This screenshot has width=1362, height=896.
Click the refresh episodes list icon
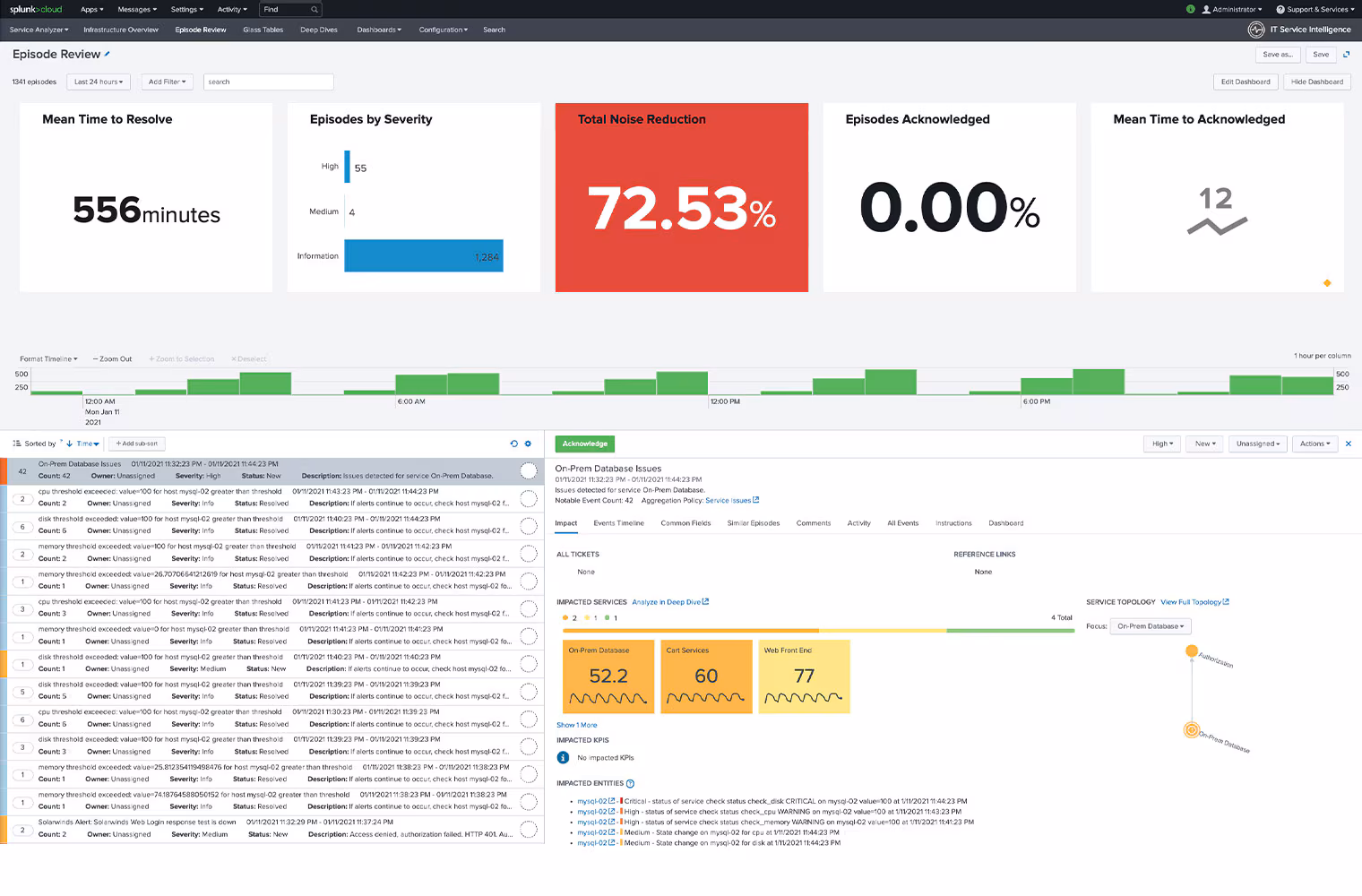pyautogui.click(x=513, y=444)
